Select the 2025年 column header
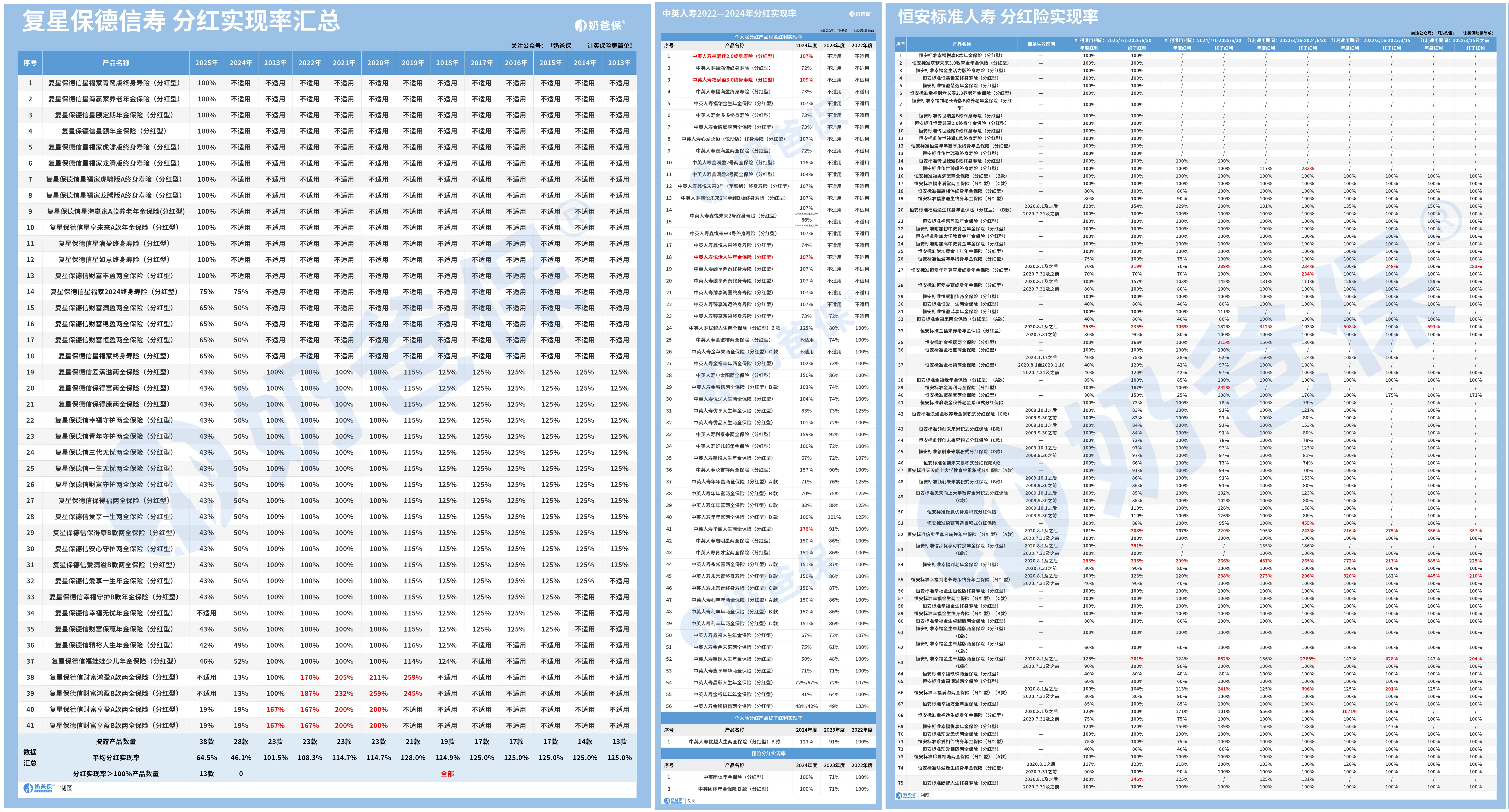1509x812 pixels. pyautogui.click(x=206, y=63)
